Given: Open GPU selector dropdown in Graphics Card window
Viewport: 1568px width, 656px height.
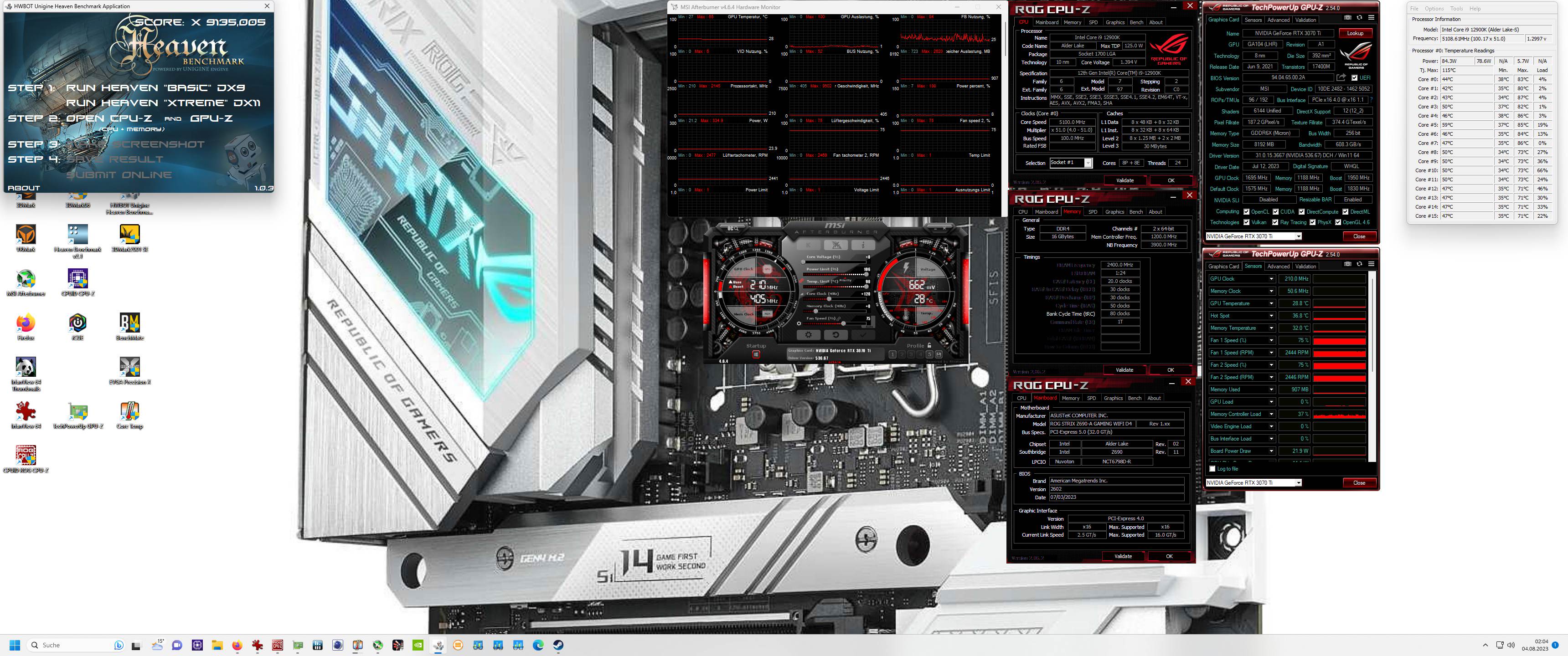Looking at the screenshot, I should point(1298,237).
